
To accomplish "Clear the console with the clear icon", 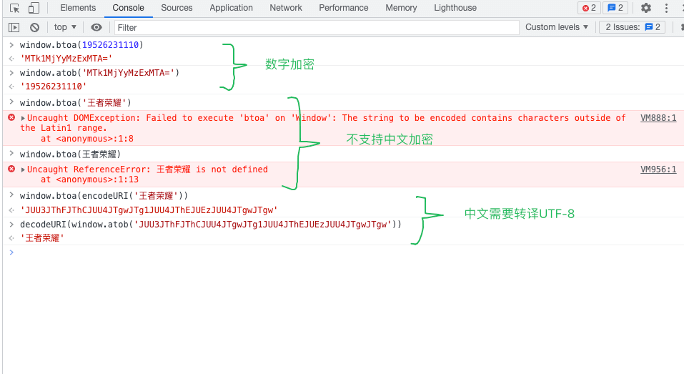I will (34, 27).
